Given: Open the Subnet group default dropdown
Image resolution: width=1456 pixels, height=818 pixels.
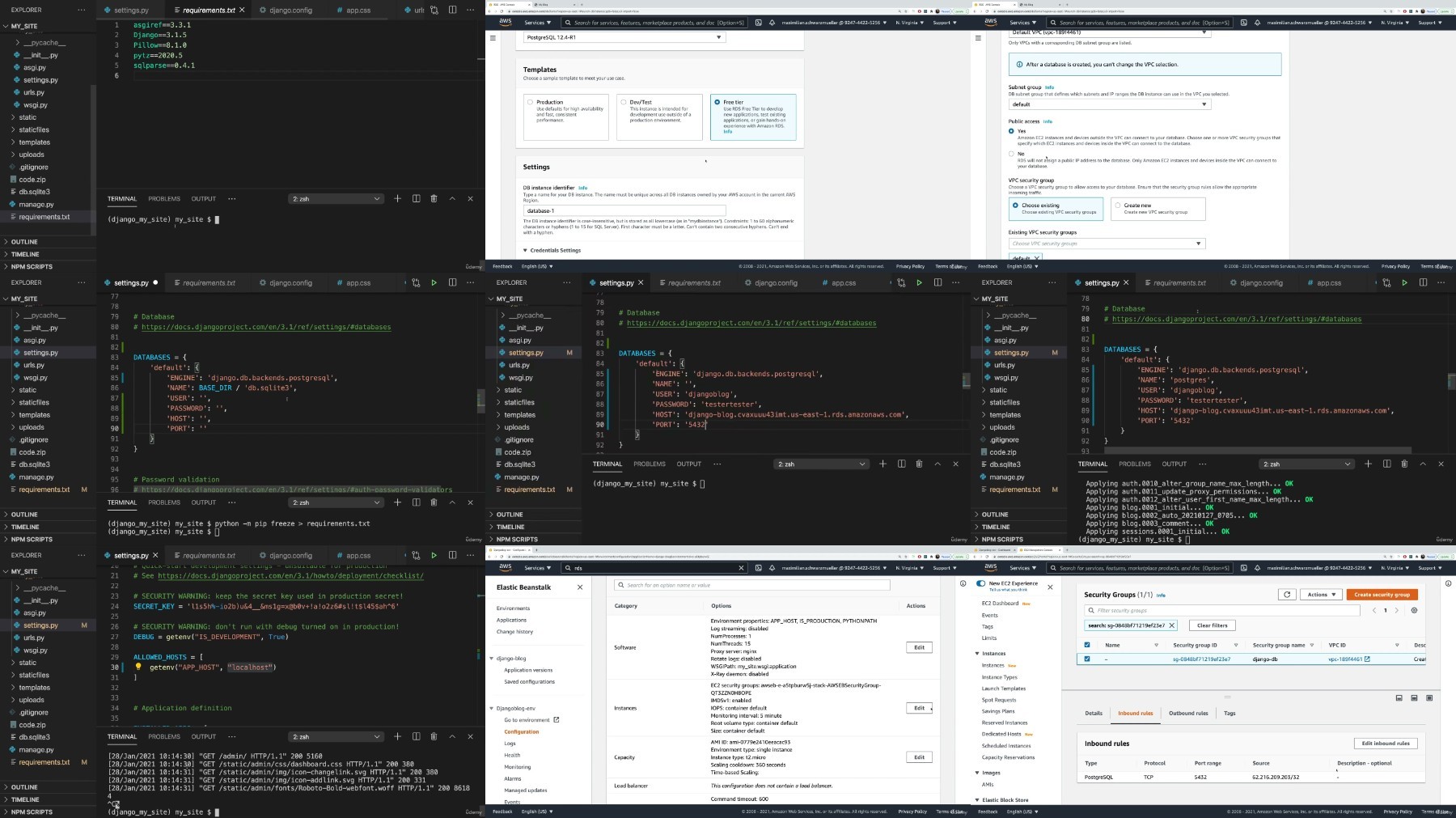Looking at the screenshot, I should (x=1109, y=104).
